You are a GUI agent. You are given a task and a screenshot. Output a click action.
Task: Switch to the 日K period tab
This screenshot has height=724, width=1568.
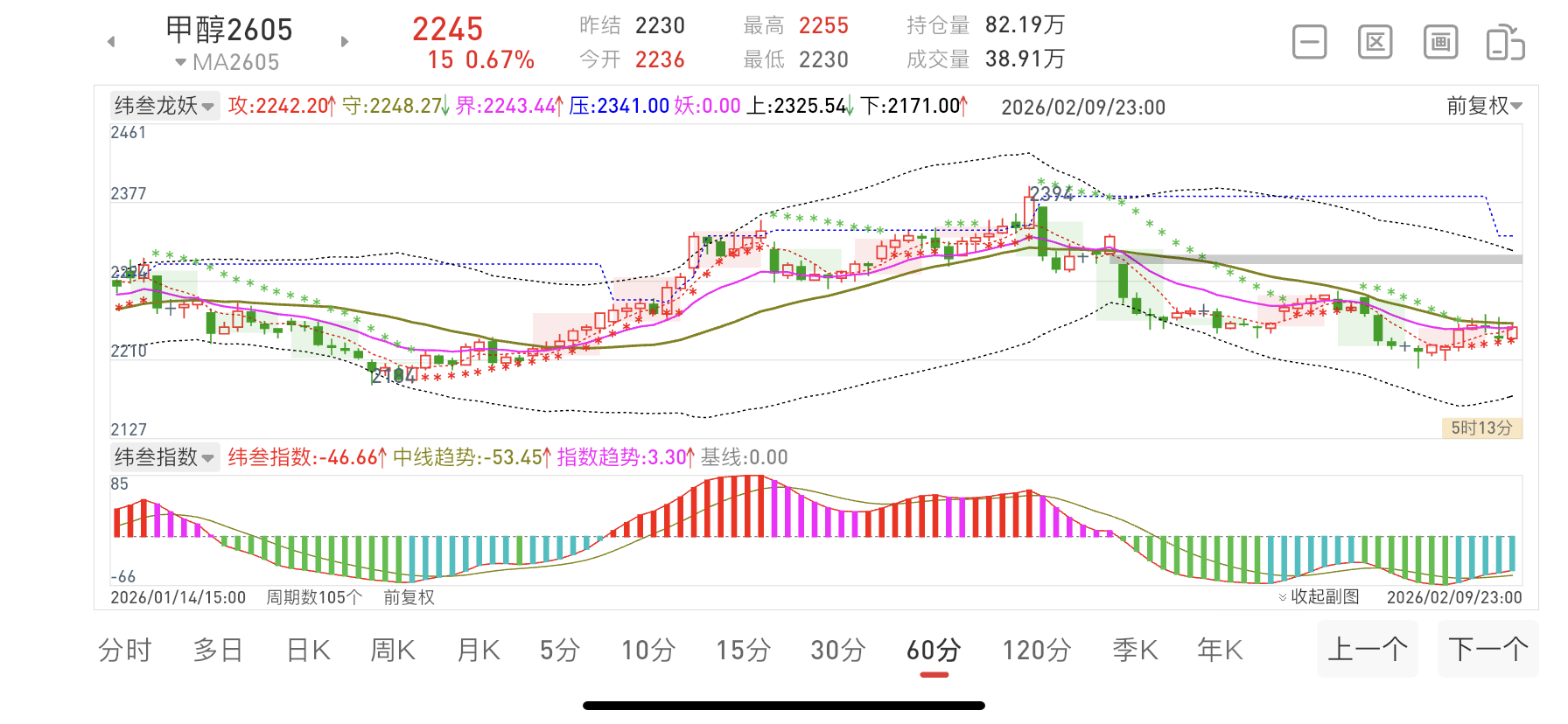(308, 650)
